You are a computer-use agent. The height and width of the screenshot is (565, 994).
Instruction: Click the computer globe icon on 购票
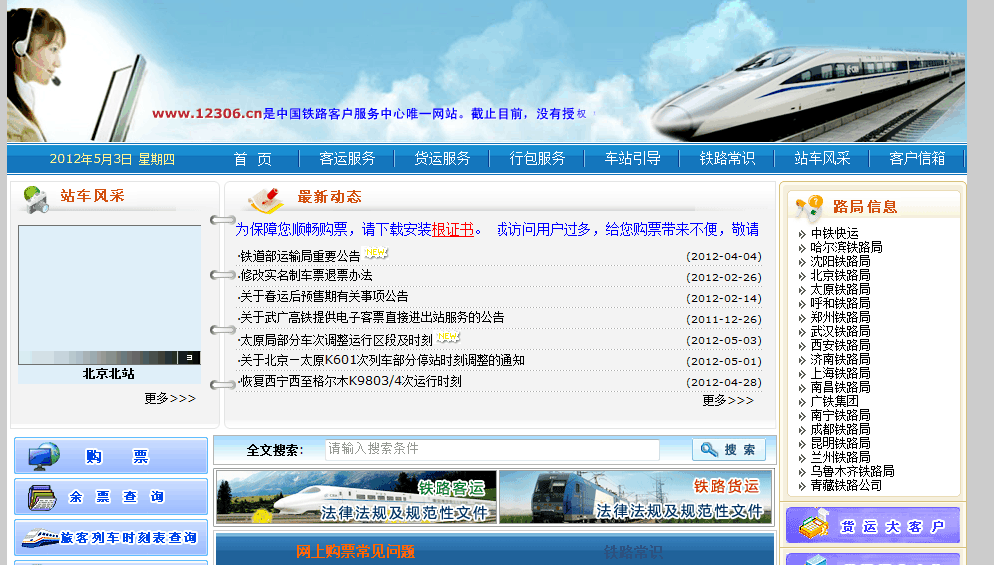pos(44,456)
